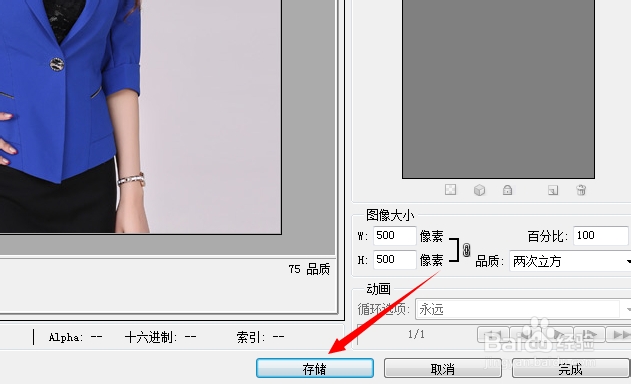Click the 1/1 frame counter text
Screen dimensions: 631x384
point(416,334)
